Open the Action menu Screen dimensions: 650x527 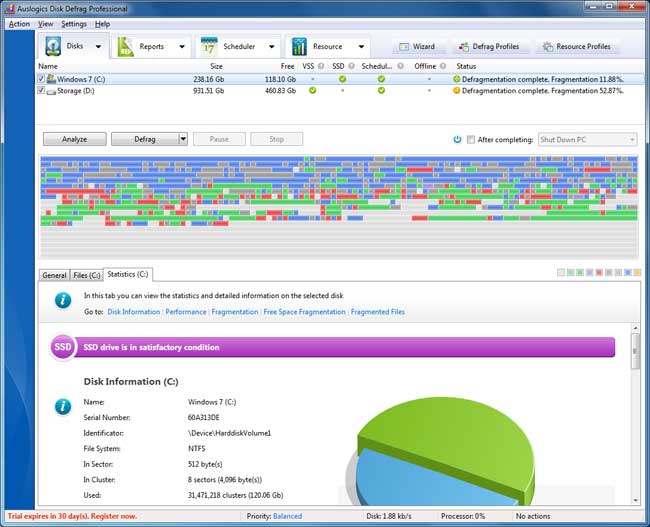[19, 24]
